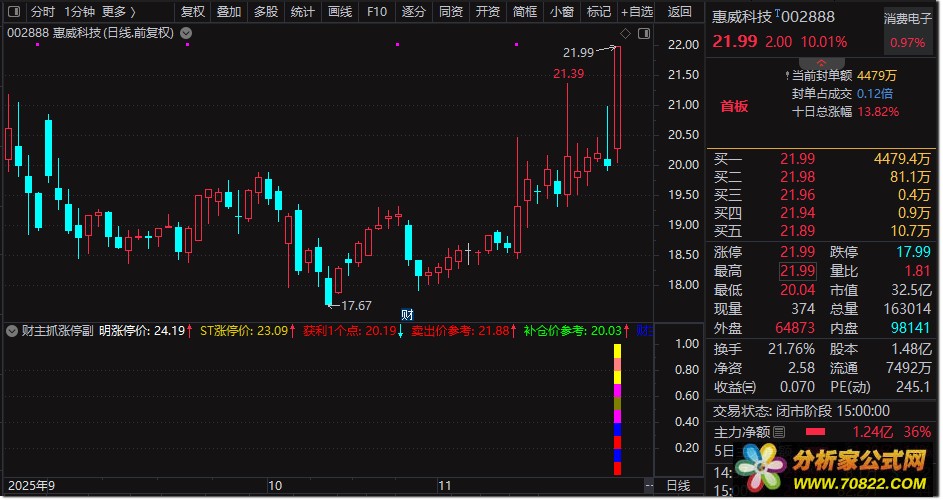
Task: Toggle the right panel icon above chart
Action: point(644,34)
